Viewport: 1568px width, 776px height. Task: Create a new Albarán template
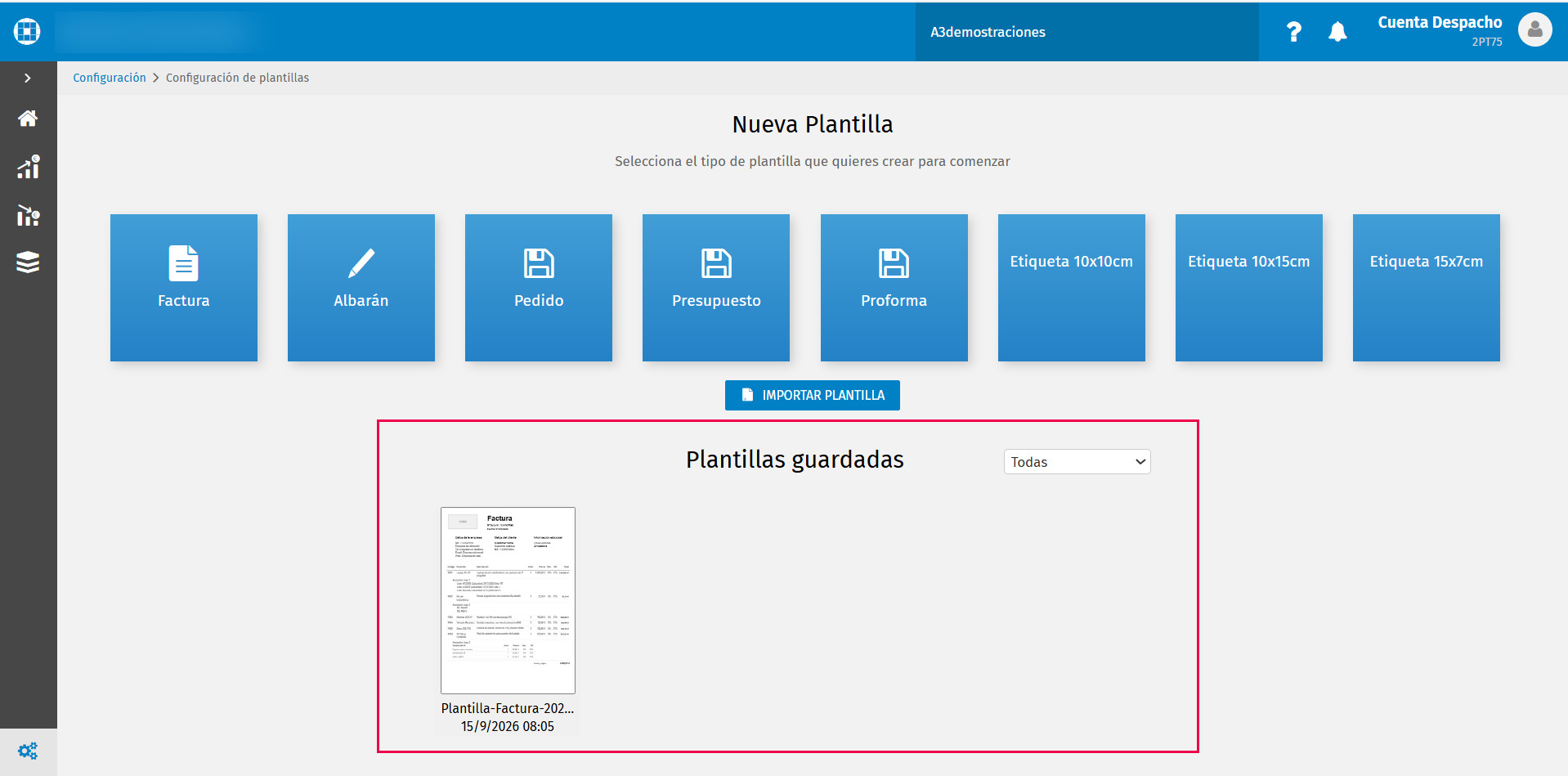[x=361, y=288]
